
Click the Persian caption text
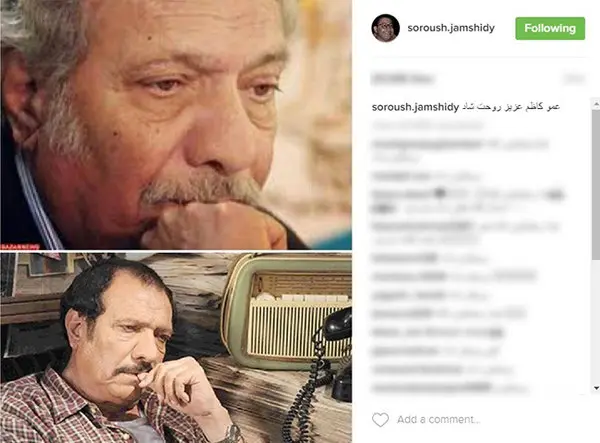point(511,107)
